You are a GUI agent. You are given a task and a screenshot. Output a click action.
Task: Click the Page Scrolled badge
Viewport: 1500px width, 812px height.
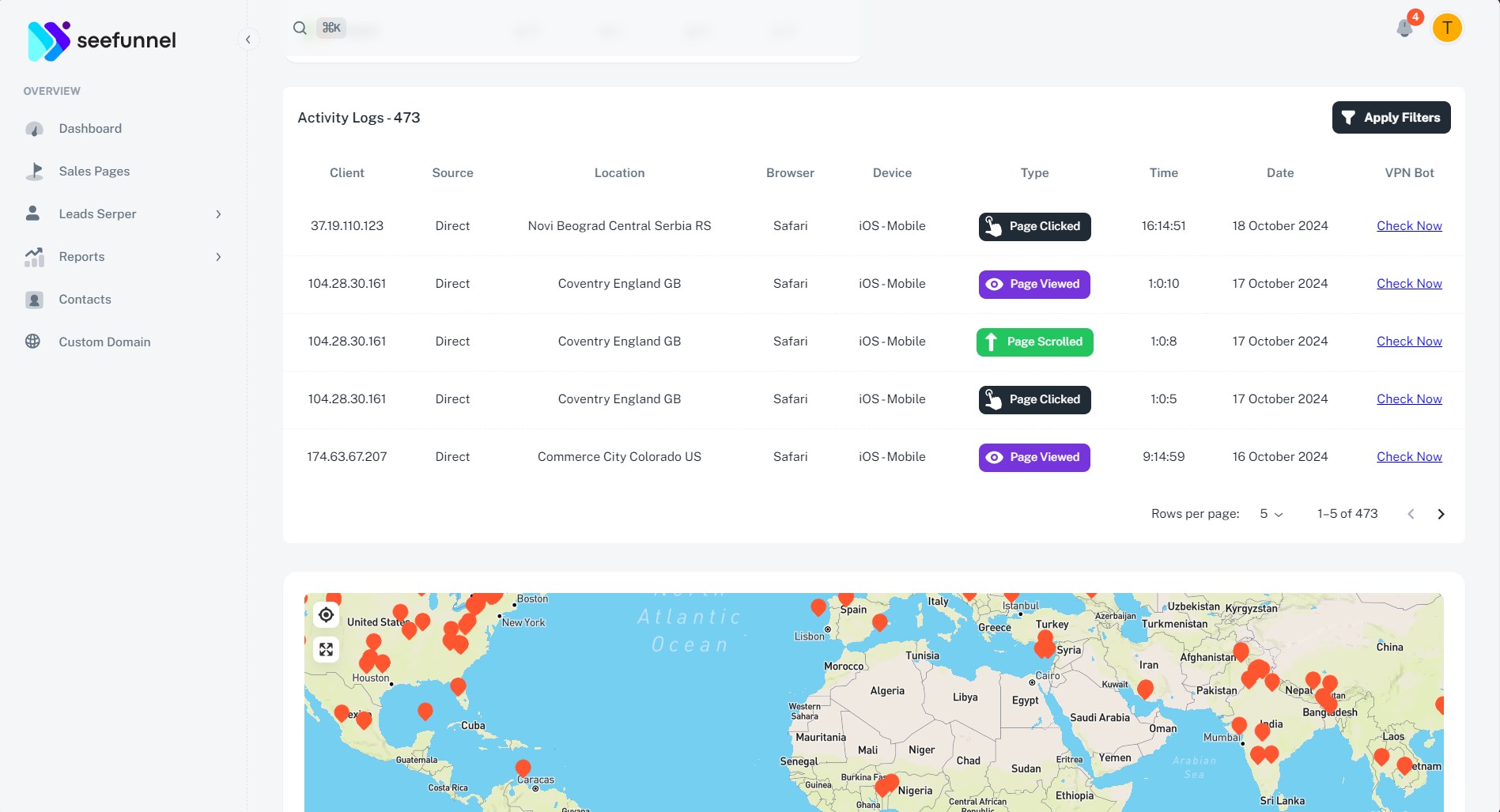[1034, 342]
